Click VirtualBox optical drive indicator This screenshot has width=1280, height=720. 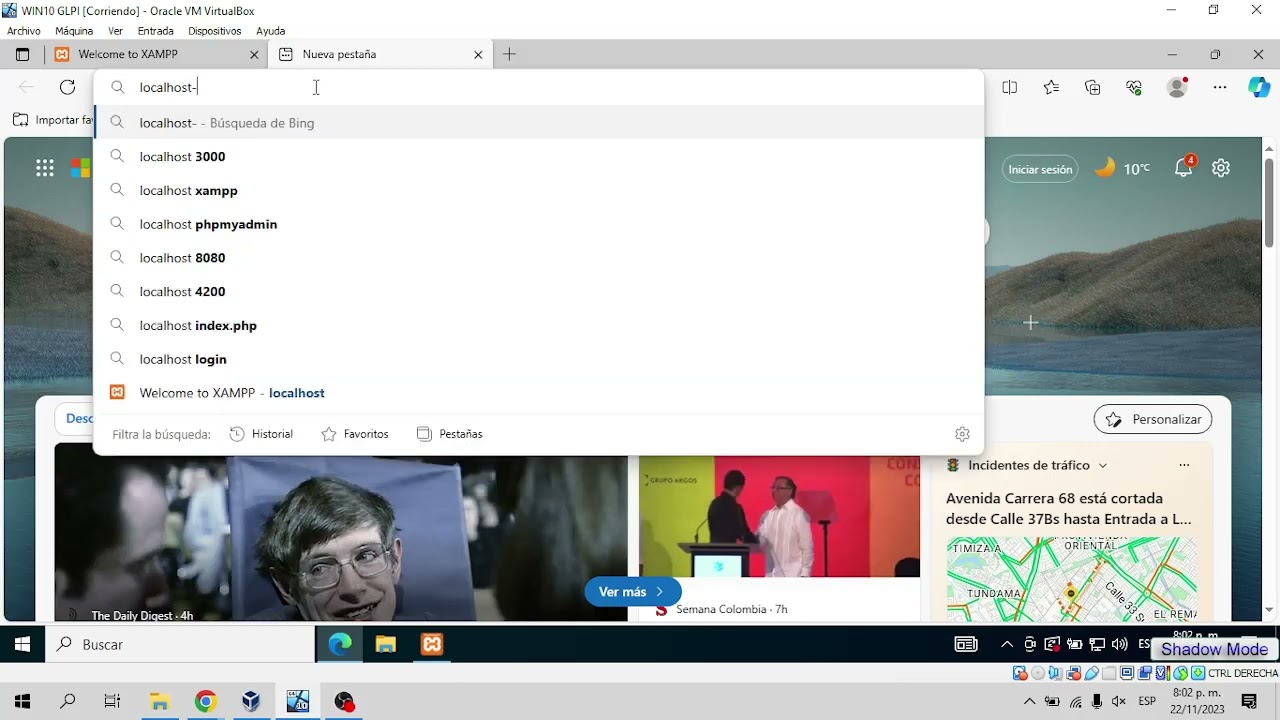click(1038, 673)
